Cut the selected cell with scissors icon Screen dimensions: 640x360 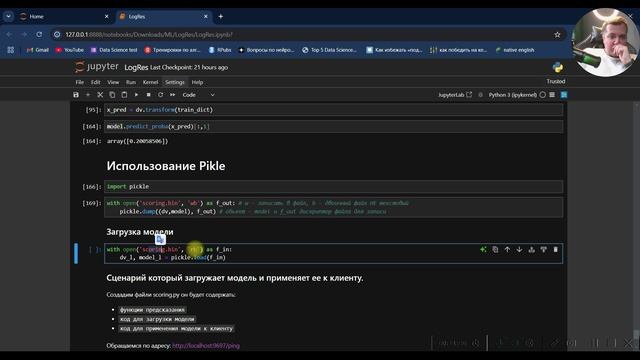[x=100, y=95]
